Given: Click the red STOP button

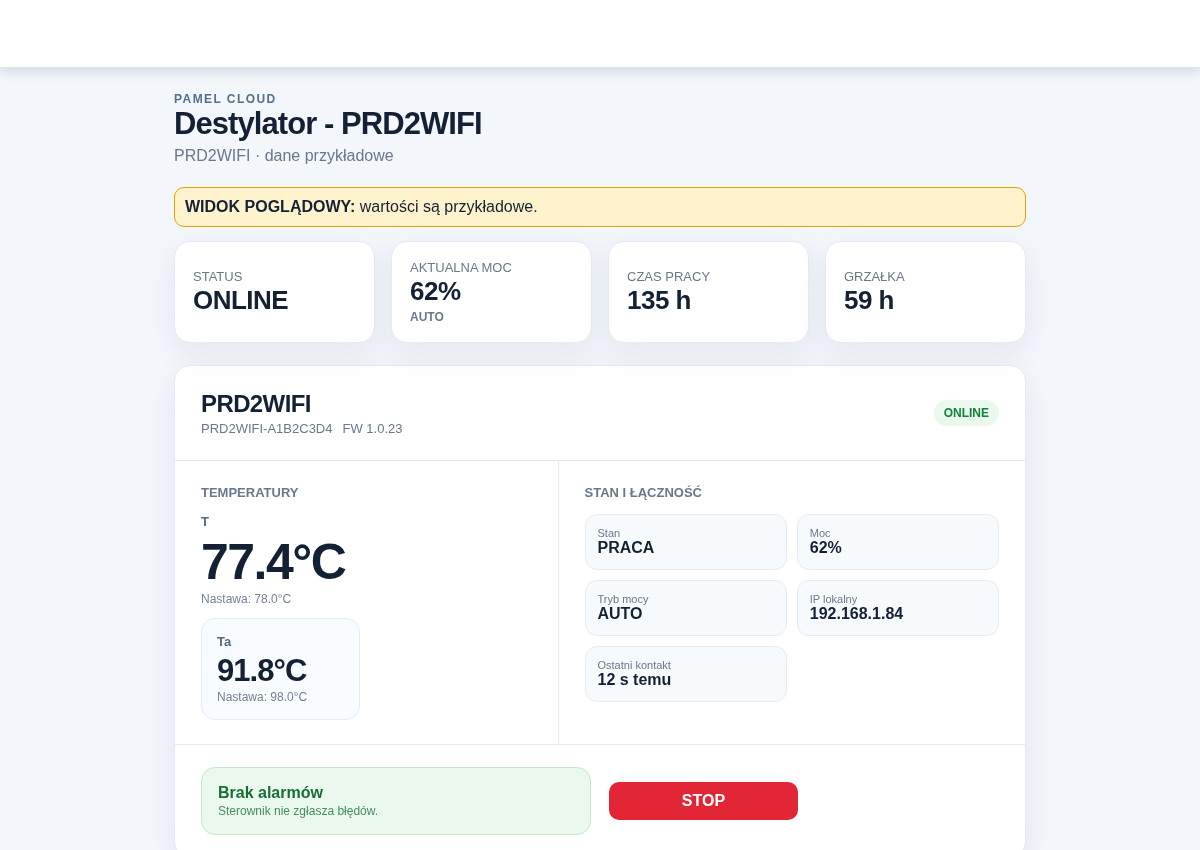Looking at the screenshot, I should click(x=703, y=801).
